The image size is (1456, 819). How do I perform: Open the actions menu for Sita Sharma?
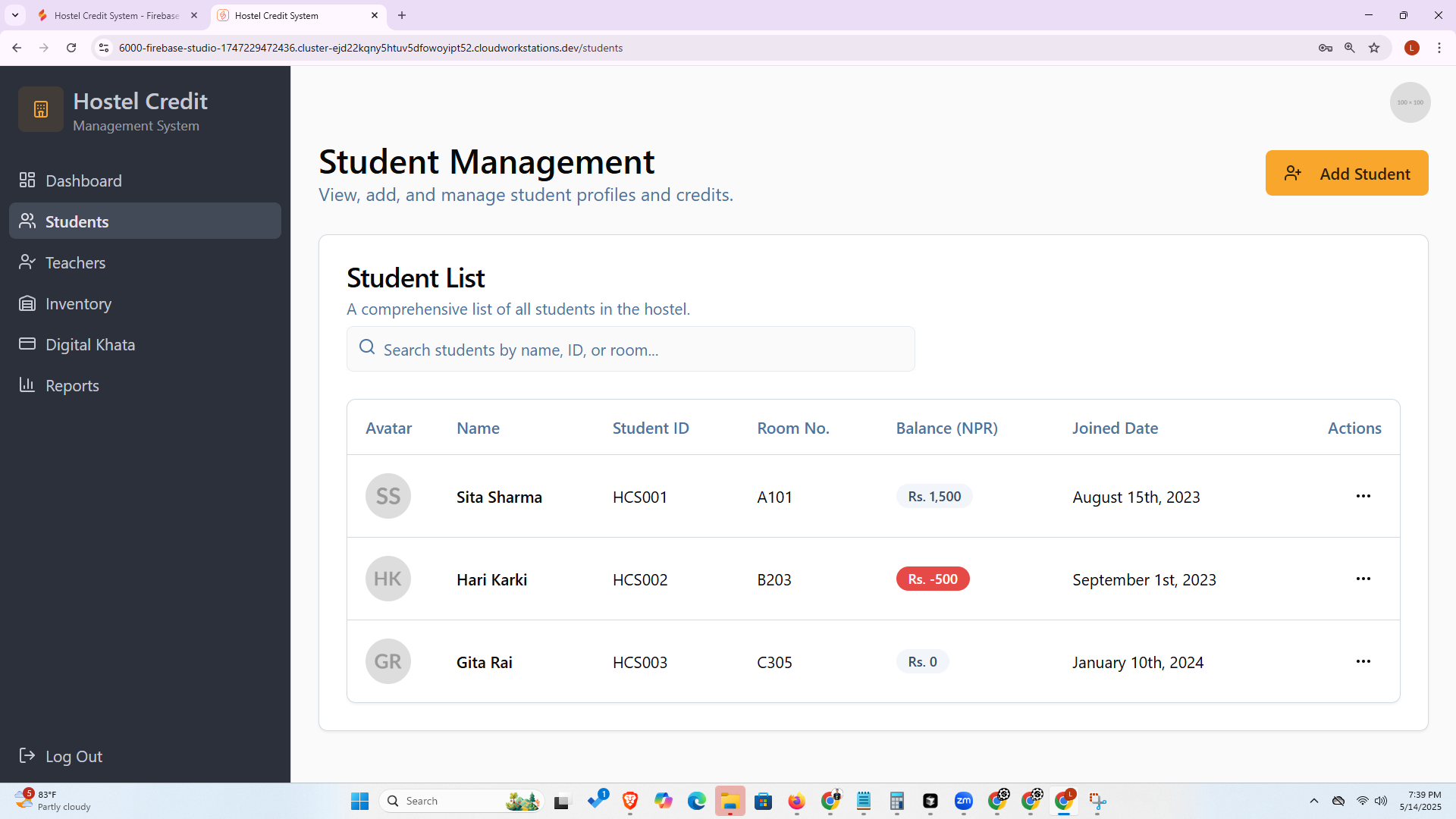[1363, 496]
